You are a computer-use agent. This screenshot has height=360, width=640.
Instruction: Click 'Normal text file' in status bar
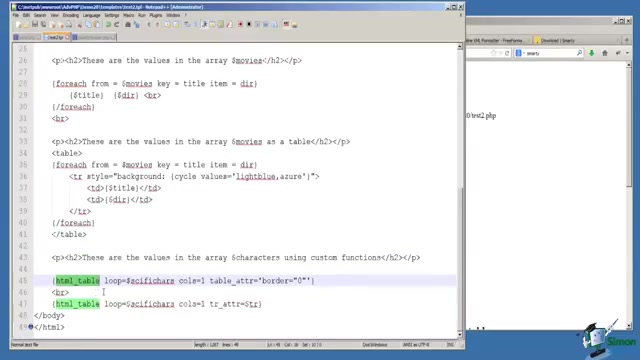tap(24, 345)
